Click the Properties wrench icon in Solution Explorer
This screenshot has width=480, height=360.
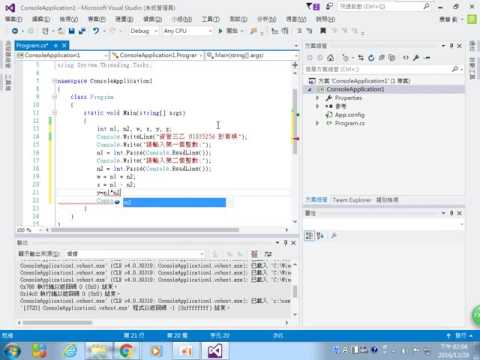tap(416, 58)
